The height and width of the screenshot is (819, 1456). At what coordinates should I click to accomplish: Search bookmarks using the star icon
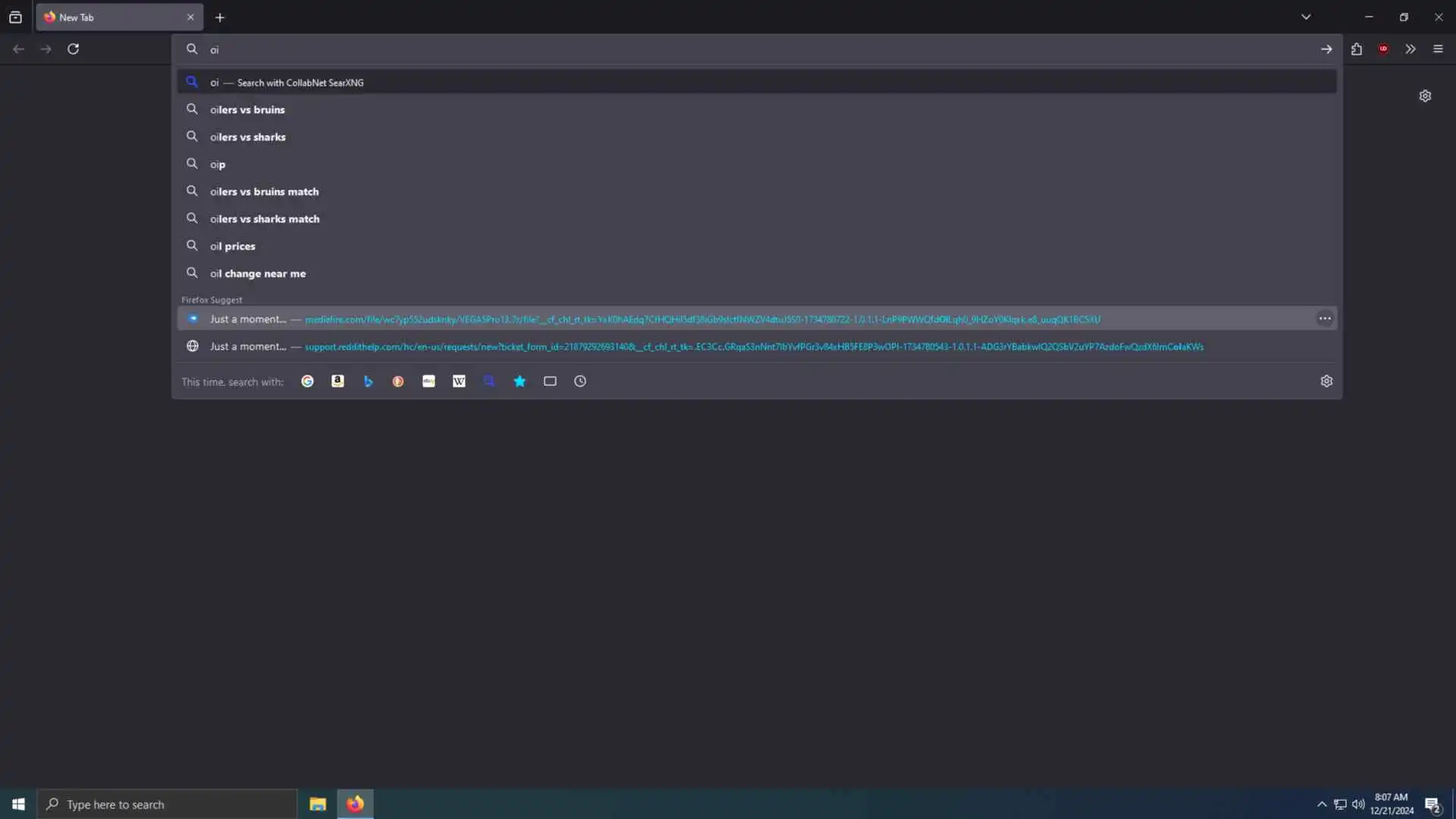click(x=519, y=381)
